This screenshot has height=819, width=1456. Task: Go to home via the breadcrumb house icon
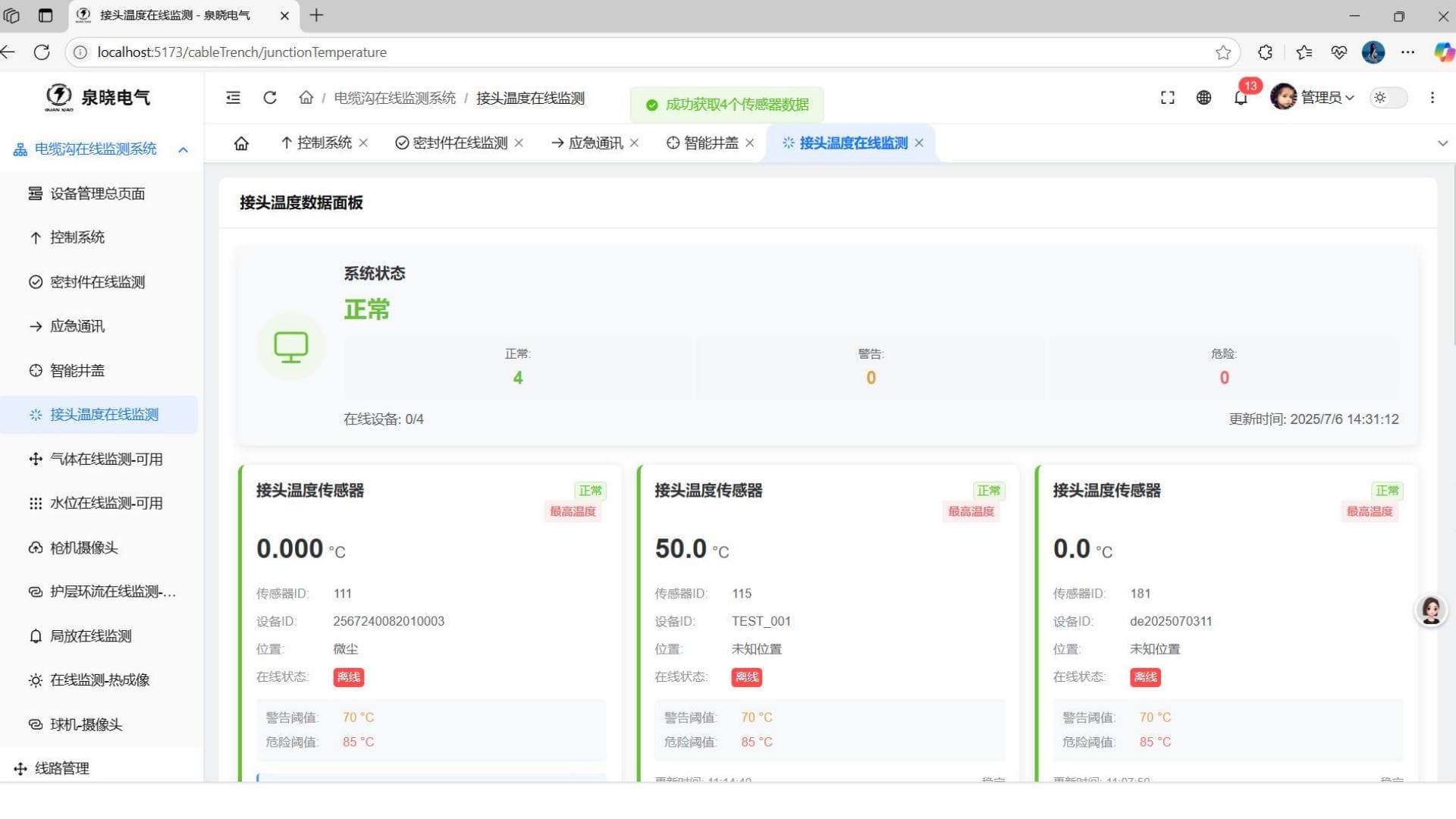(x=306, y=98)
